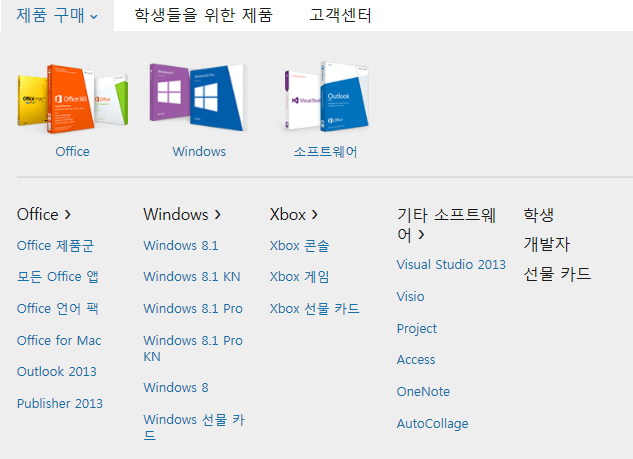Expand the 기타 소프트웨어 category heading
Image resolution: width=633 pixels, height=459 pixels.
click(x=446, y=224)
